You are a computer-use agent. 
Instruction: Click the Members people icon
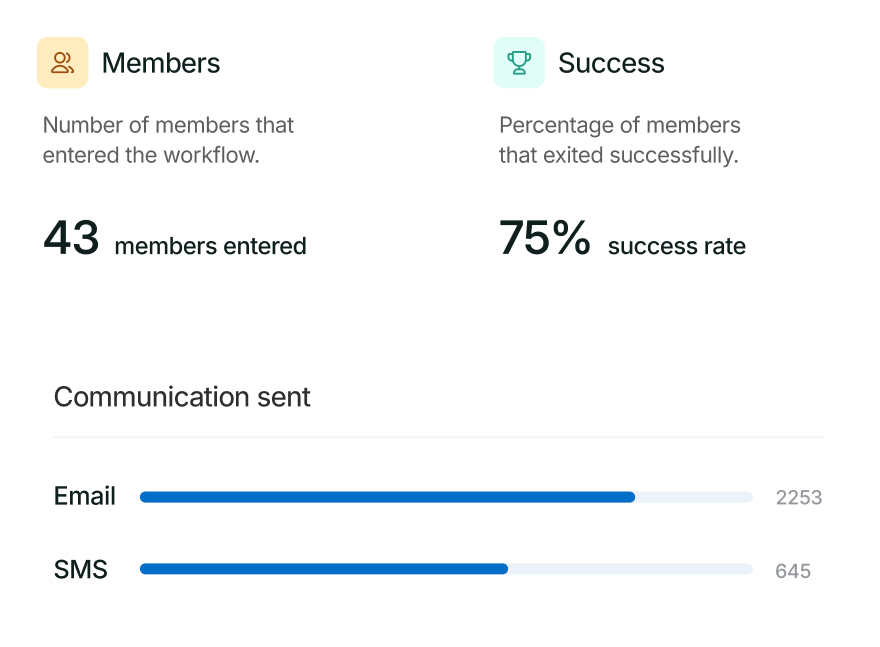[x=62, y=63]
